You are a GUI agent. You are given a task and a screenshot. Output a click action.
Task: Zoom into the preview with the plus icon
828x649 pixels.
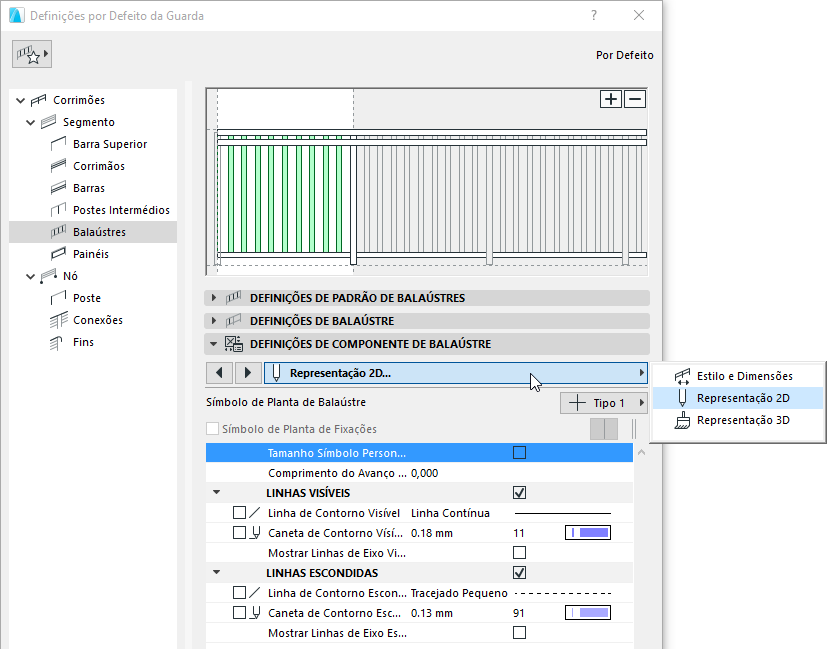point(610,99)
